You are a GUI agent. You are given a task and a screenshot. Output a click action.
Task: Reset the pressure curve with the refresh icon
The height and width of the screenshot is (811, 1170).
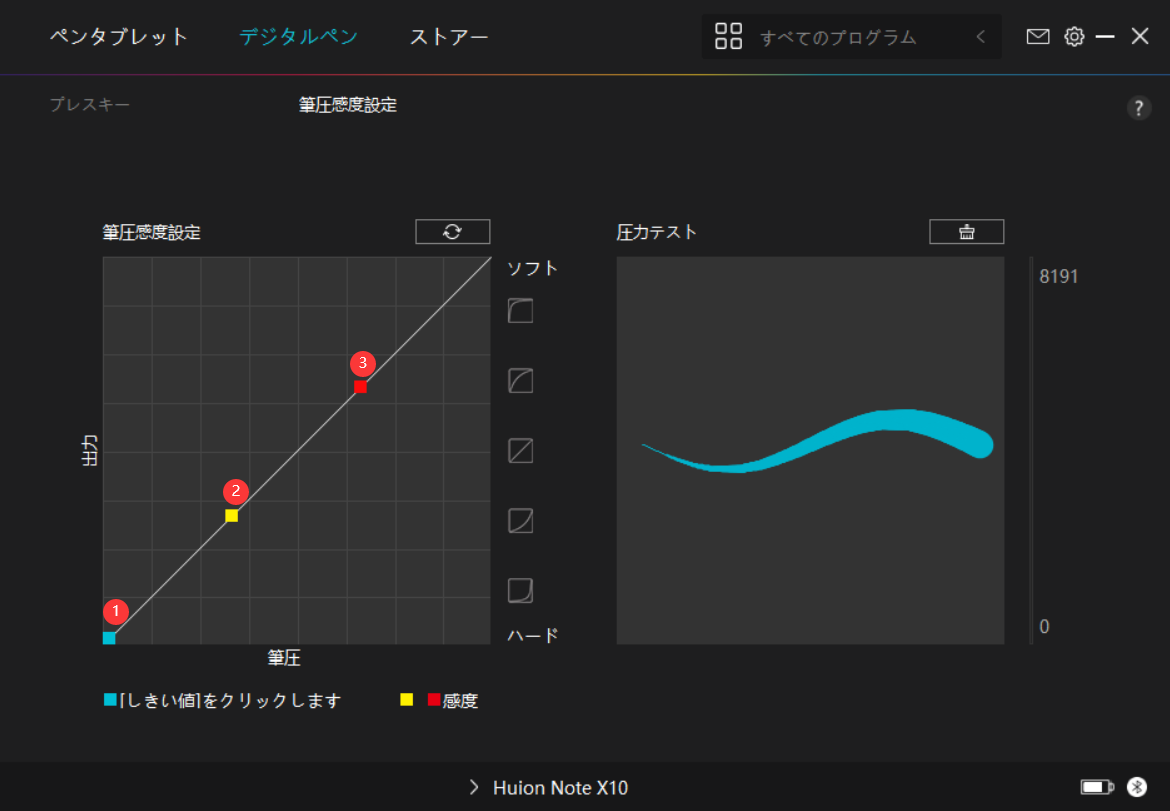[x=453, y=232]
